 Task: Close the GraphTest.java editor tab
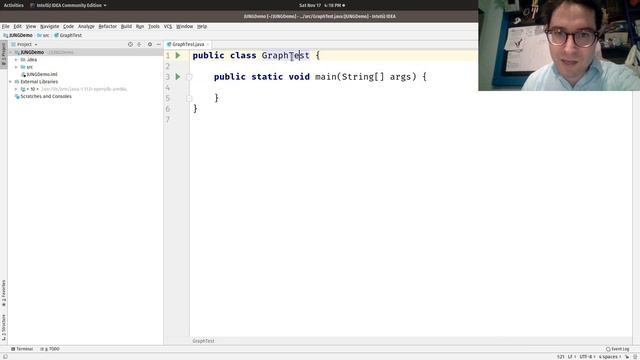208,44
